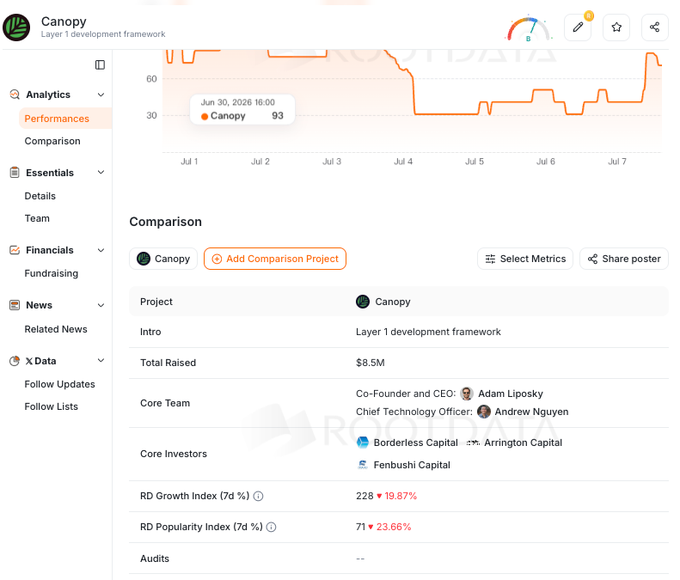
Task: Click info icon next to RD Popularity Index
Action: (x=271, y=527)
